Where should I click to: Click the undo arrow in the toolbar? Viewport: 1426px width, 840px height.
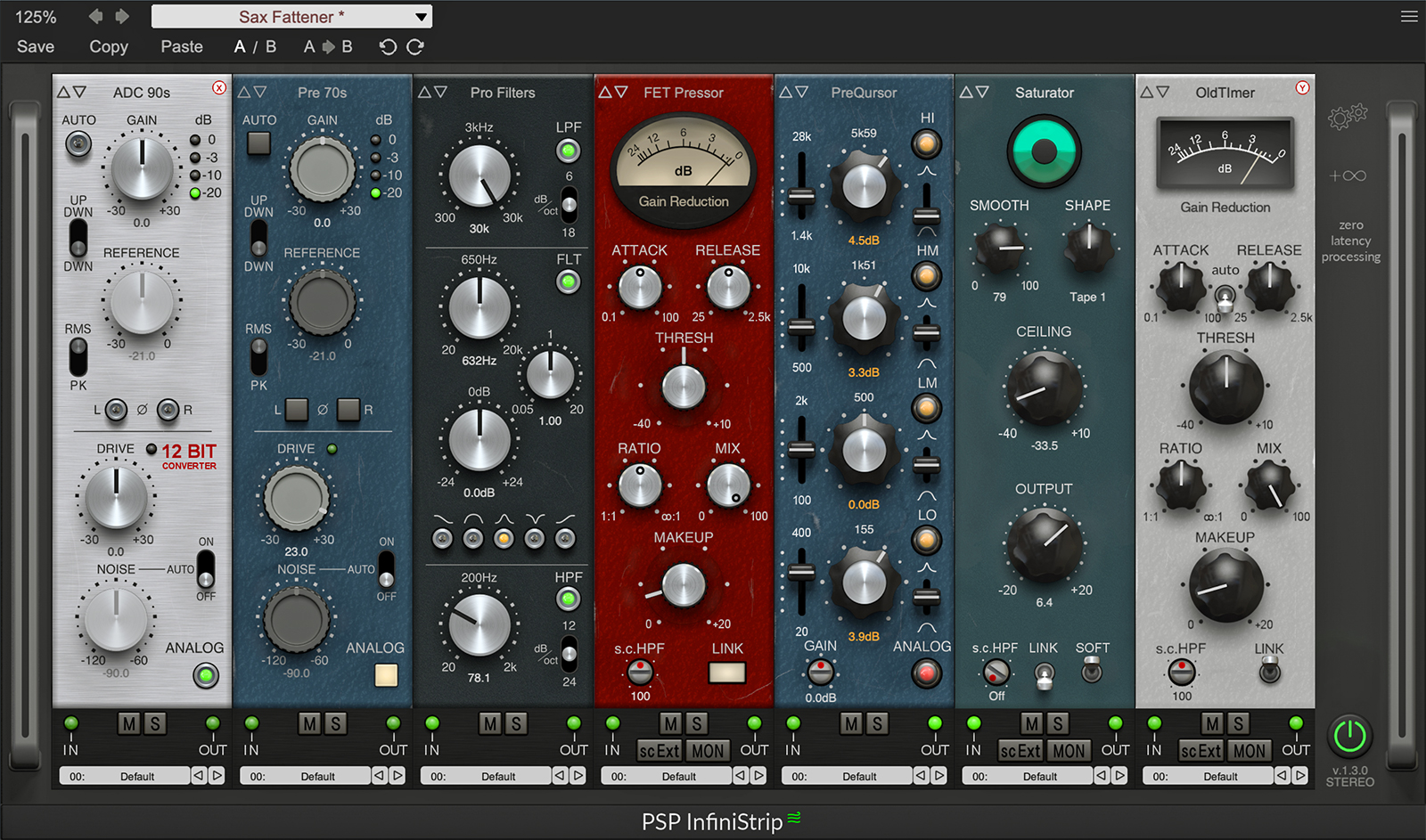(x=388, y=46)
